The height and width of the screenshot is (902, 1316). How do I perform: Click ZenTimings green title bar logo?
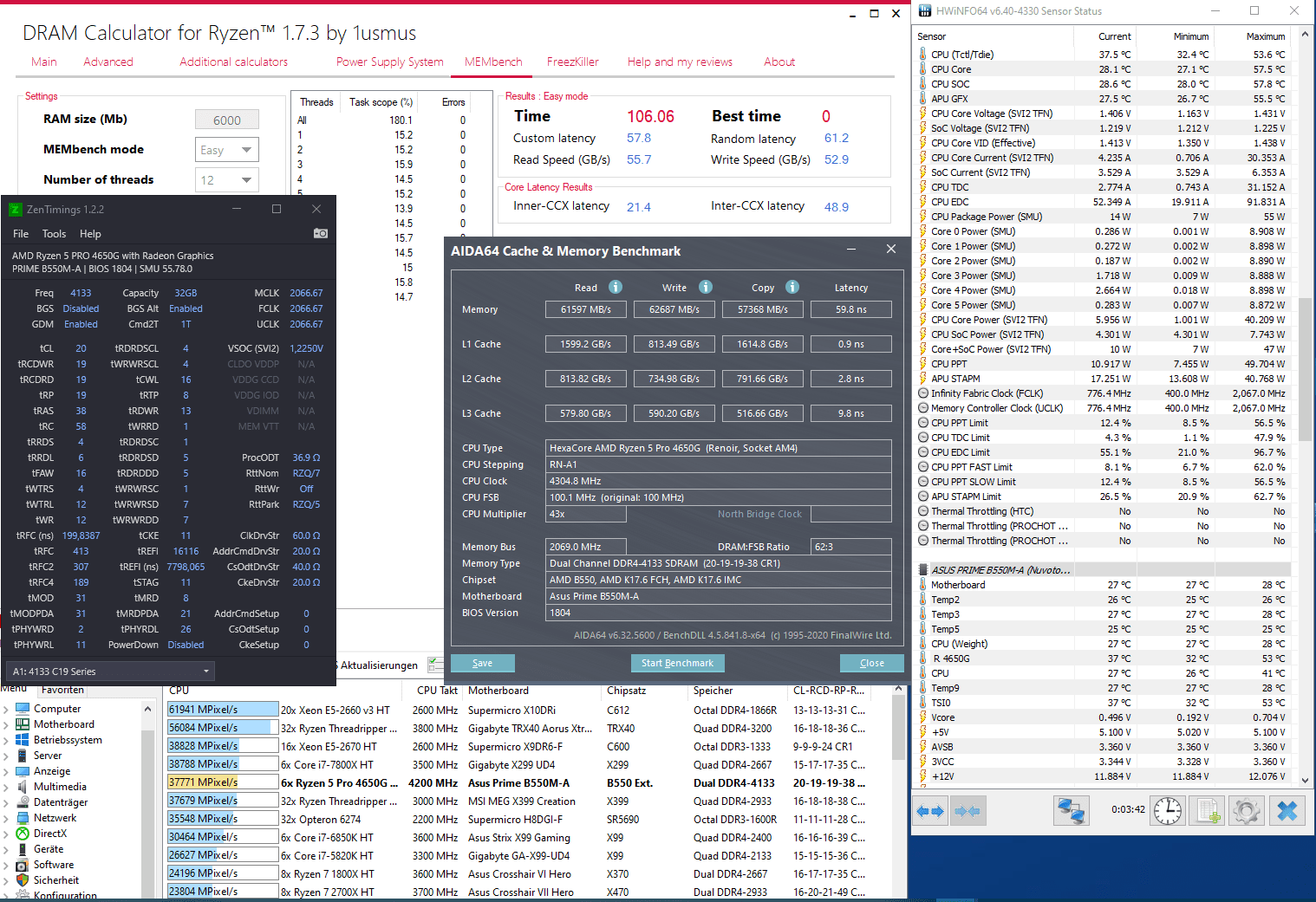pos(15,209)
